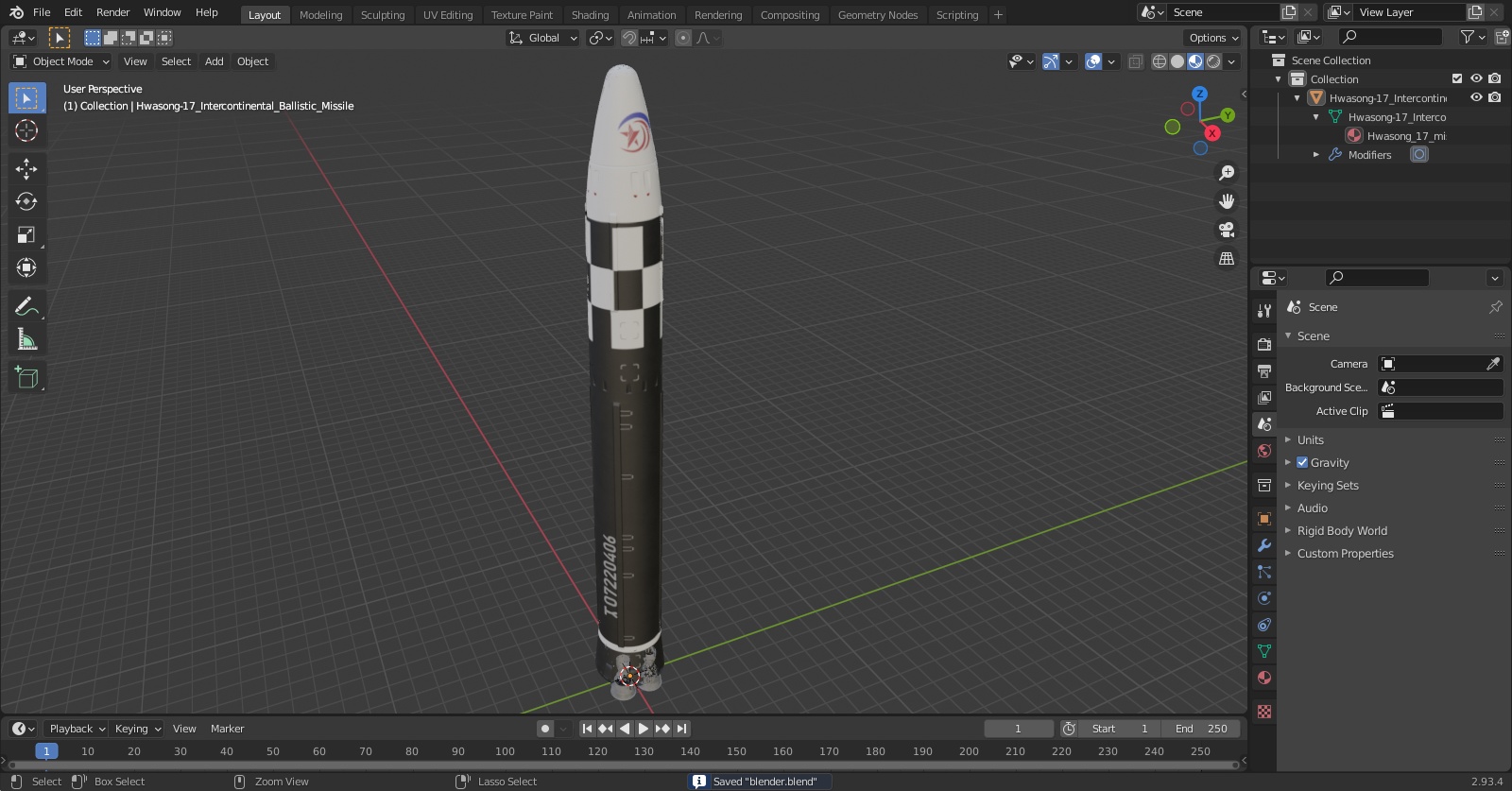Switch perspective/orthographic with grid icon
This screenshot has height=791, width=1512.
(x=1227, y=258)
